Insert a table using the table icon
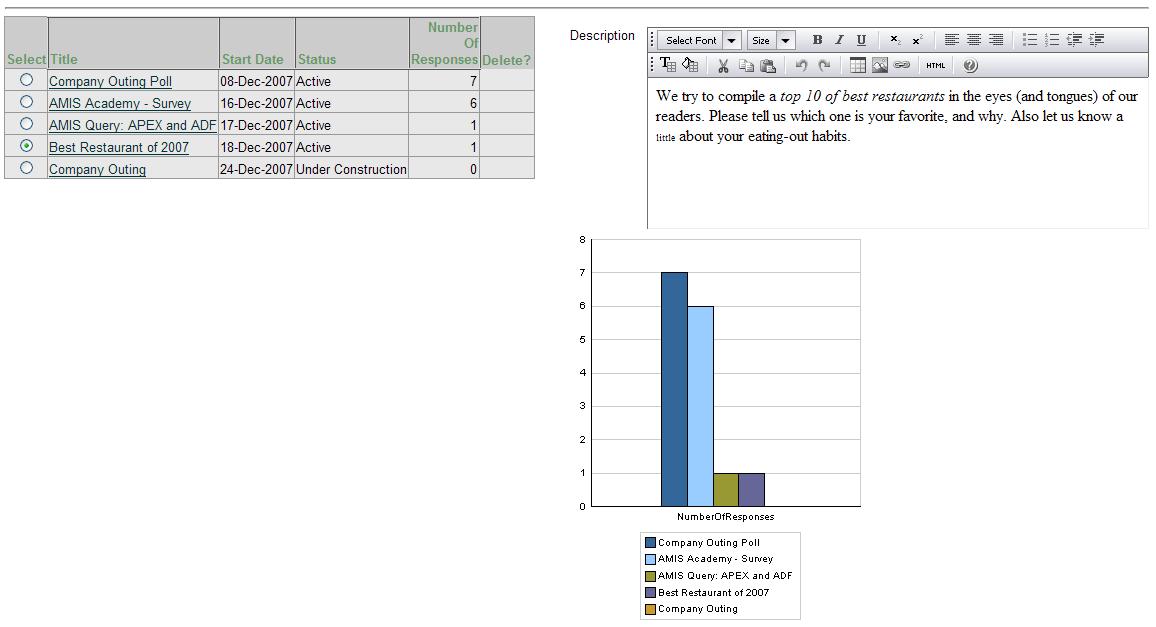The height and width of the screenshot is (627, 1156). point(857,66)
